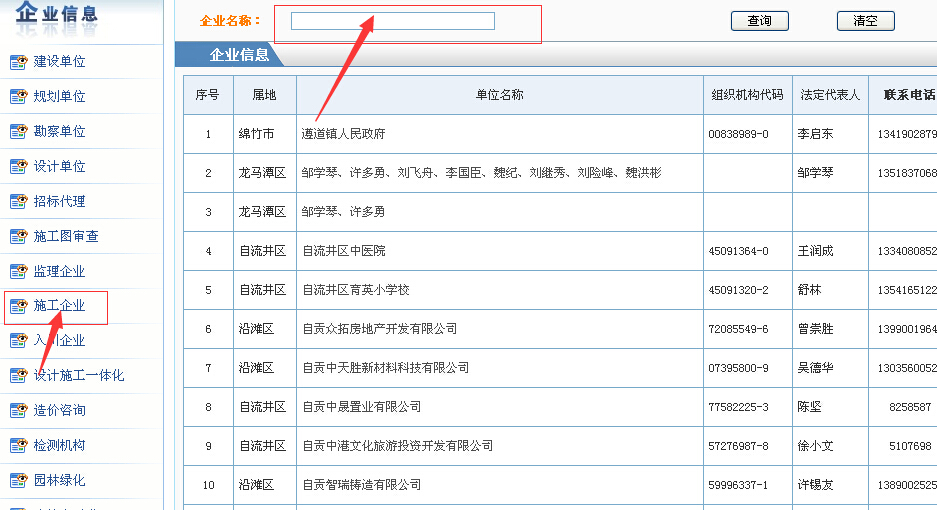
Task: Open the 设计施工一体化 menu item
Action: 79,376
